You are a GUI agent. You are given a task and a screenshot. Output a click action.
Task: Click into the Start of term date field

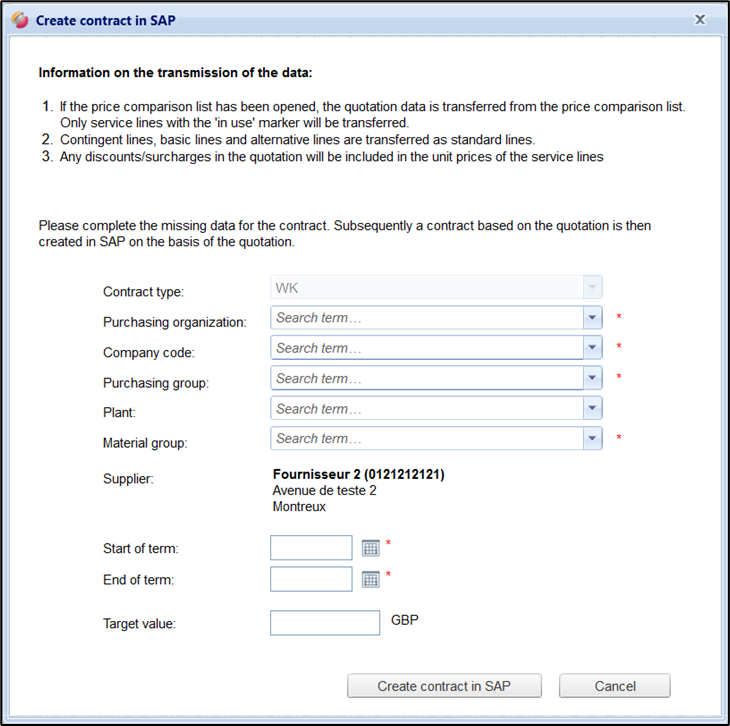click(x=311, y=548)
